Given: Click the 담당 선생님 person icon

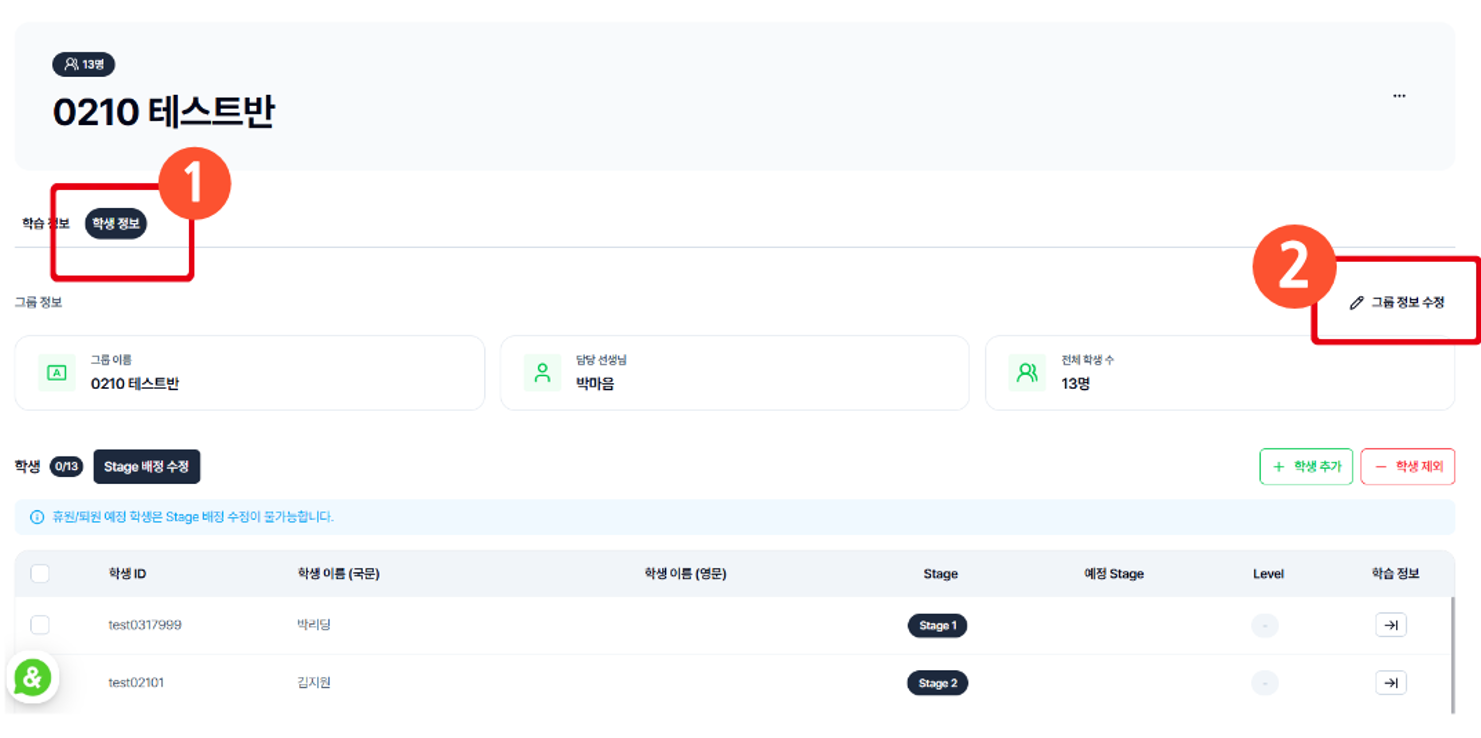Looking at the screenshot, I should coord(542,373).
